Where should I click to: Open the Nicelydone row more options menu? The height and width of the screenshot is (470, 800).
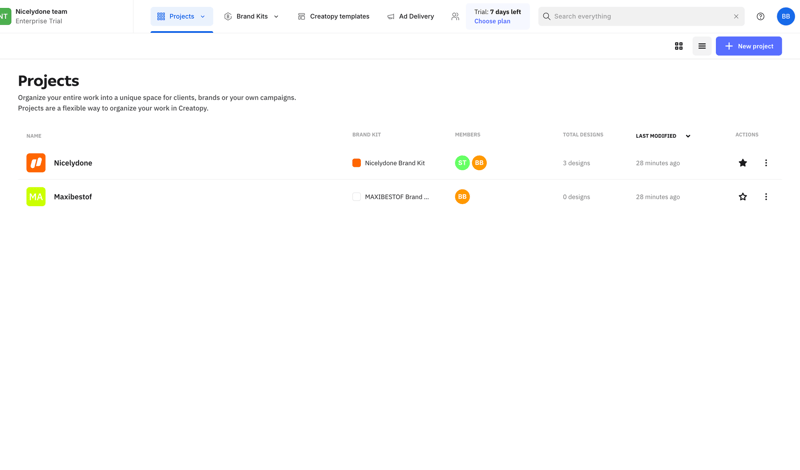765,163
